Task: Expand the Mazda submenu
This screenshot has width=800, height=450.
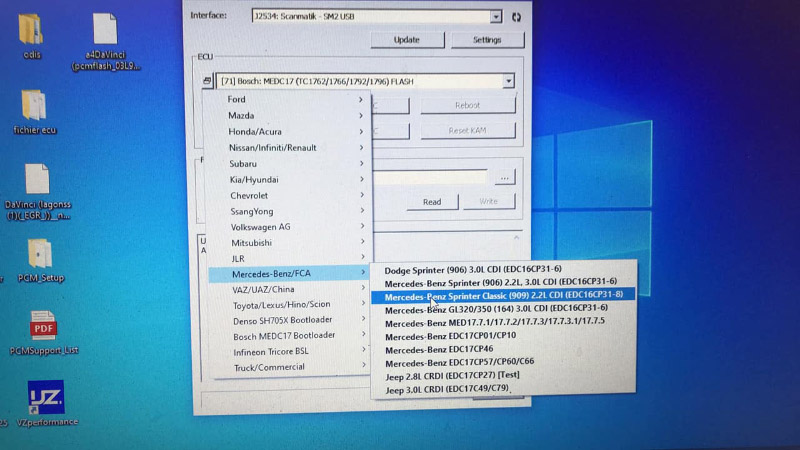Action: (287, 116)
